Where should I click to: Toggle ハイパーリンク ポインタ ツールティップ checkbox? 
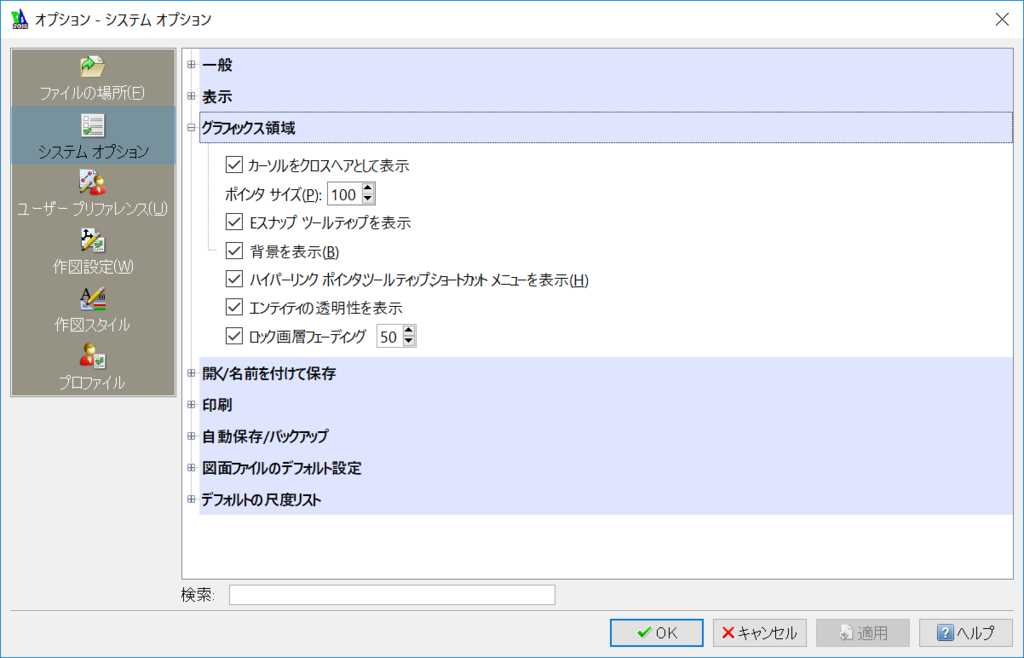(x=234, y=279)
